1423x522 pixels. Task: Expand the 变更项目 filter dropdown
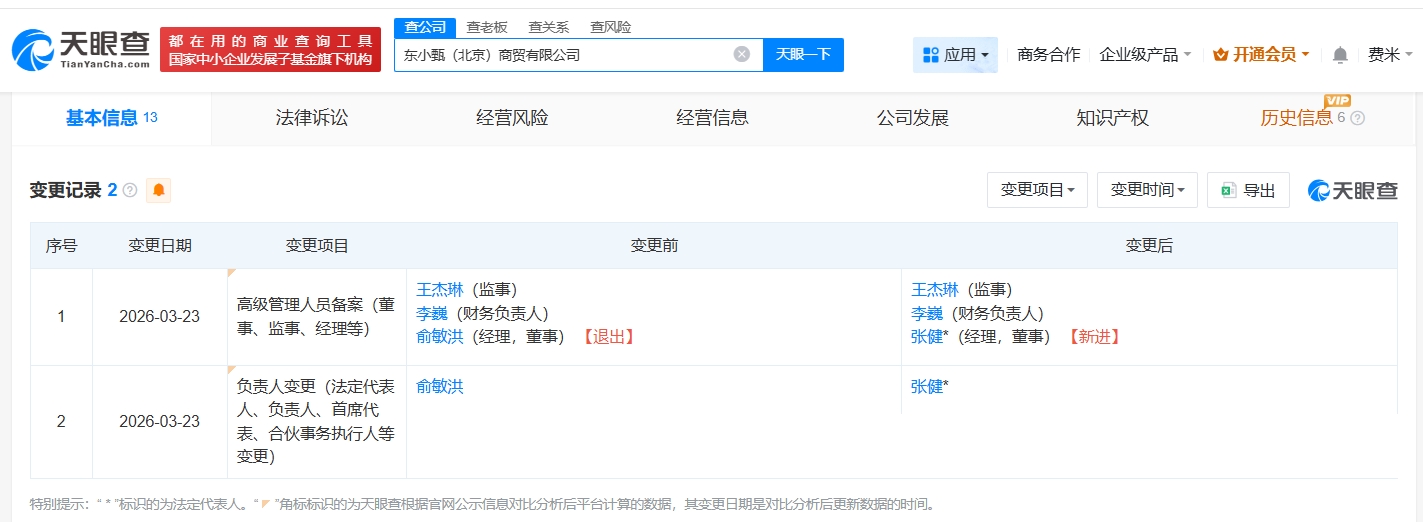tap(1037, 190)
